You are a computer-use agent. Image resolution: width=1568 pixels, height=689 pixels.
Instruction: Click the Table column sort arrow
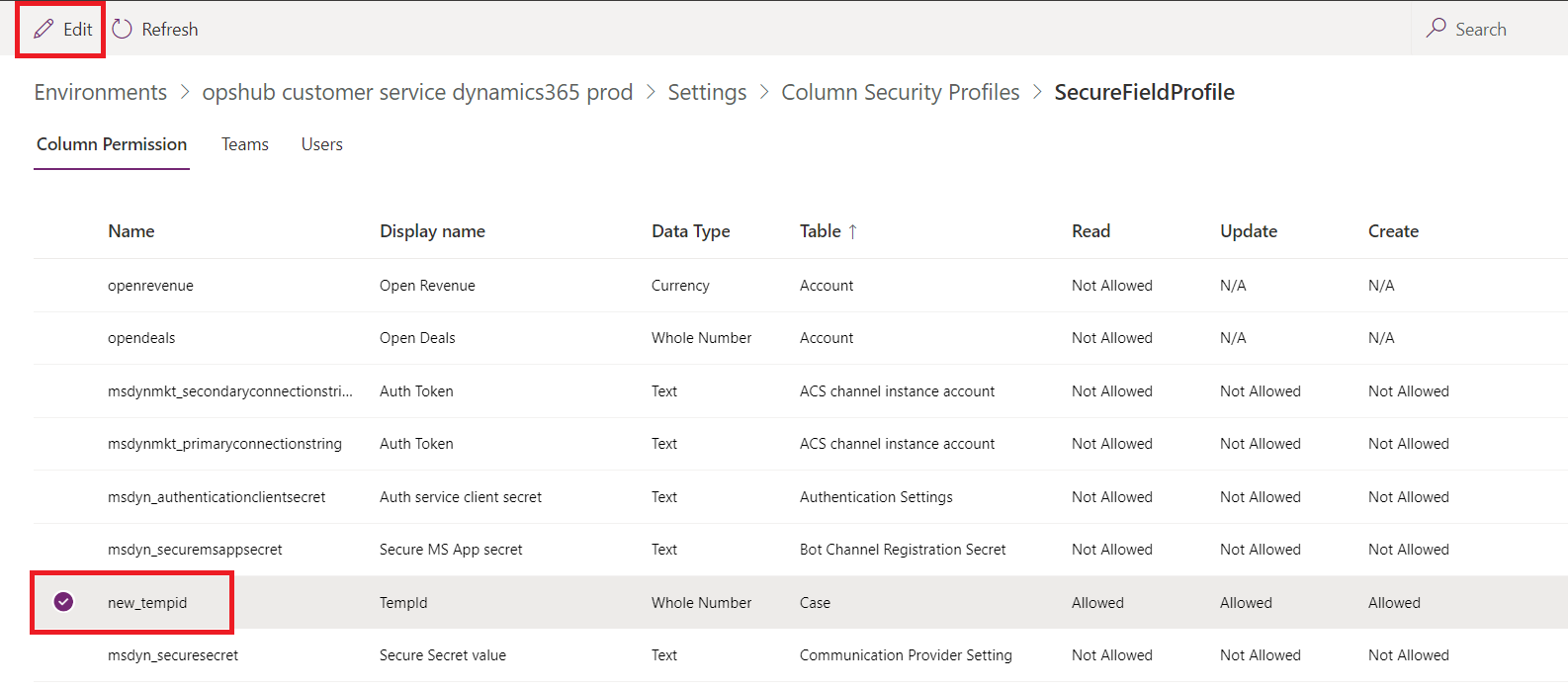click(852, 231)
